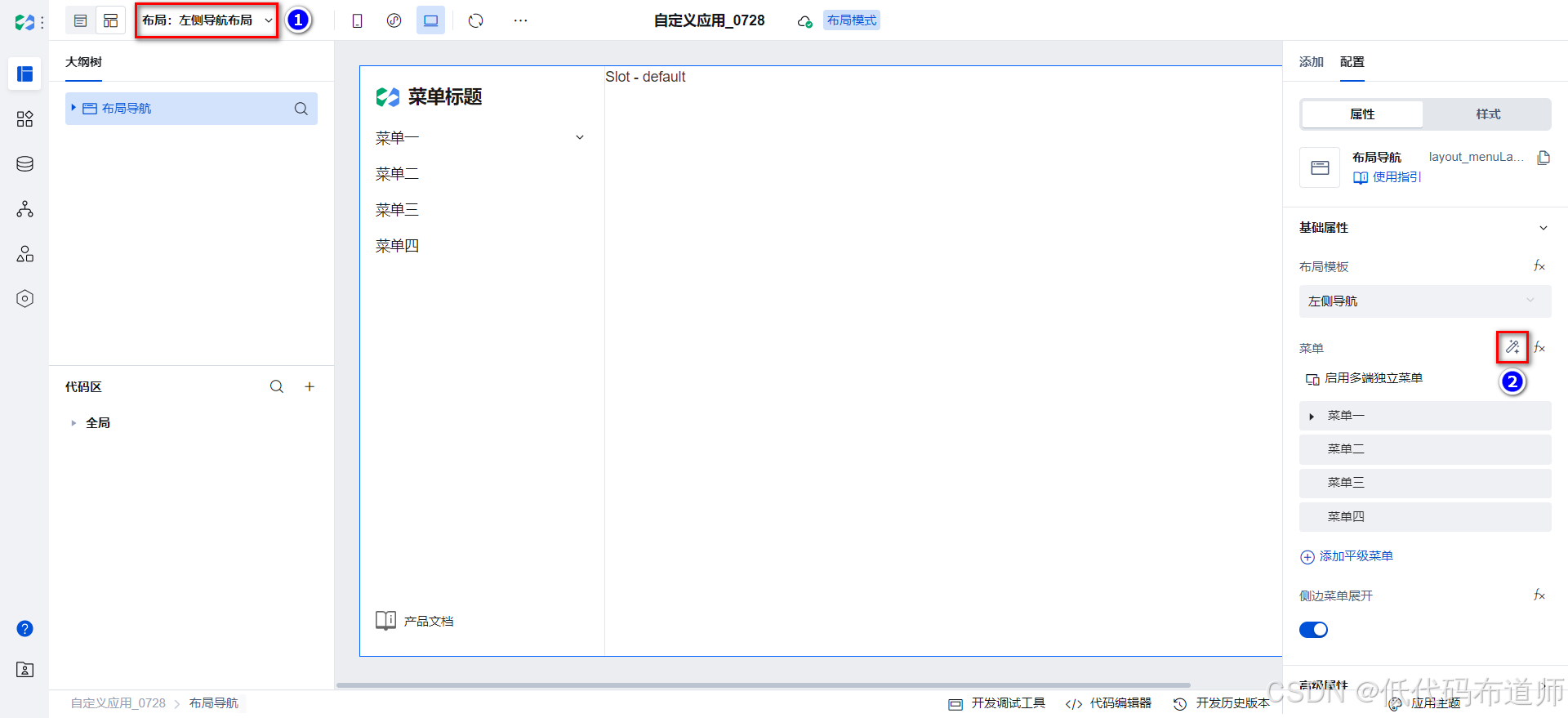Select mobile device preview icon
The image size is (1568, 718).
pyautogui.click(x=357, y=20)
